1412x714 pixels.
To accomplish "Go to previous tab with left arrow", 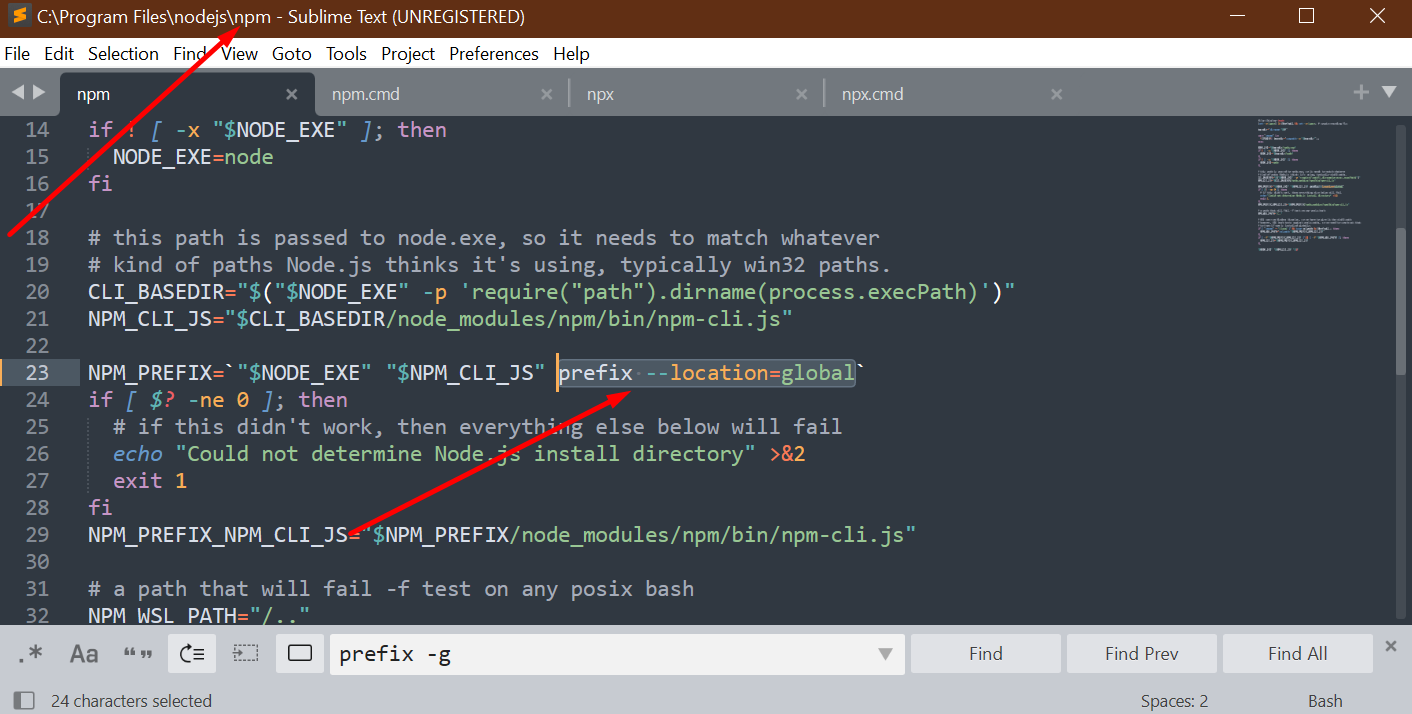I will [18, 92].
